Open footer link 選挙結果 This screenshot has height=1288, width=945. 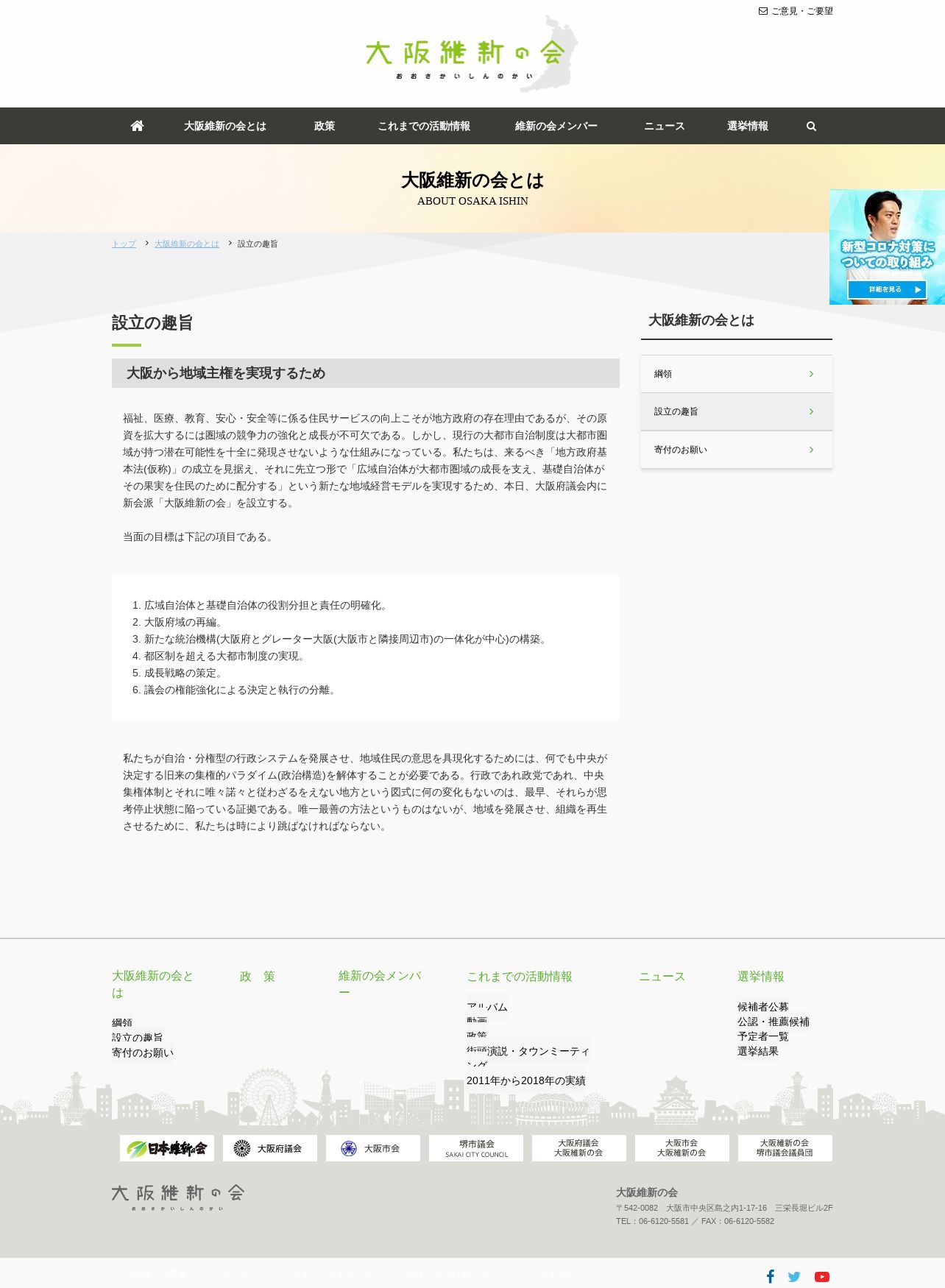click(758, 1051)
